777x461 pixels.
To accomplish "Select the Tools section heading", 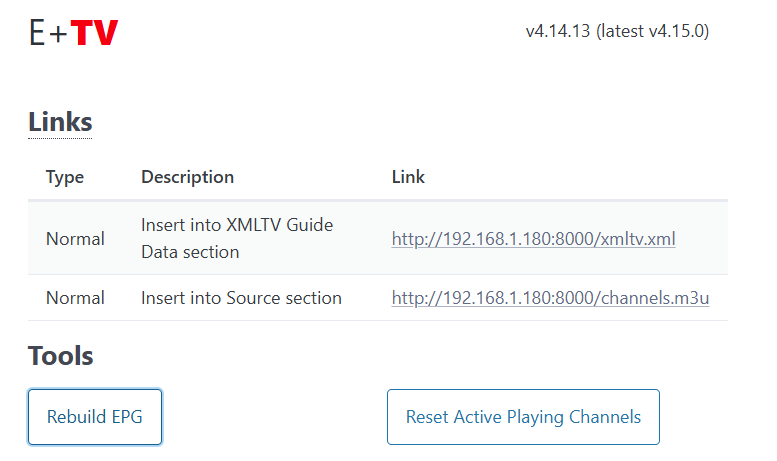I will tap(61, 356).
